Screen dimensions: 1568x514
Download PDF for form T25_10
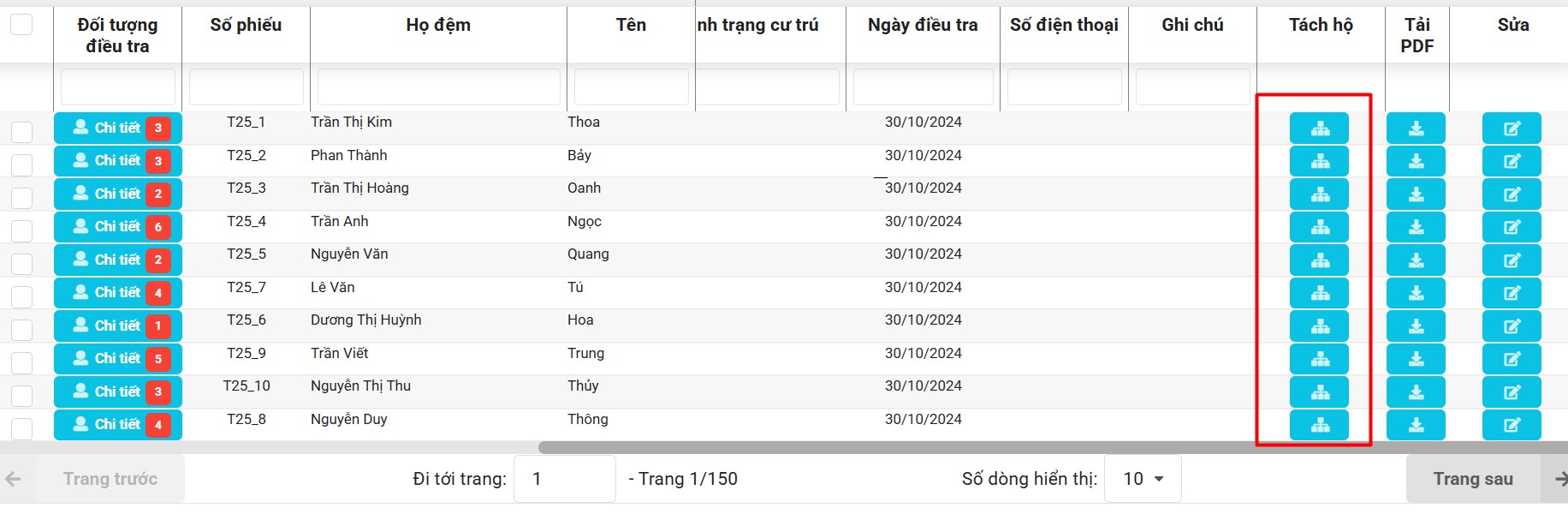point(1416,392)
